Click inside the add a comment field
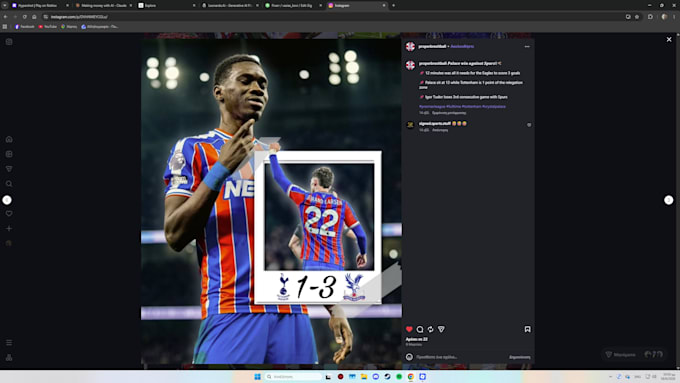Screen dimensions: 680x383 (461, 357)
